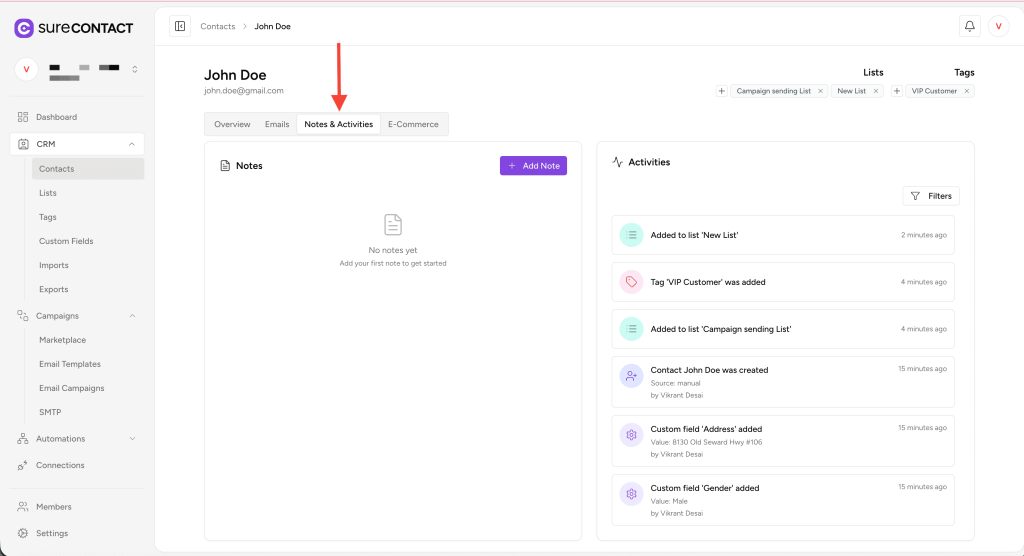The height and width of the screenshot is (556, 1024).
Task: Remove the 'VIP Customer' tag
Action: tap(966, 91)
